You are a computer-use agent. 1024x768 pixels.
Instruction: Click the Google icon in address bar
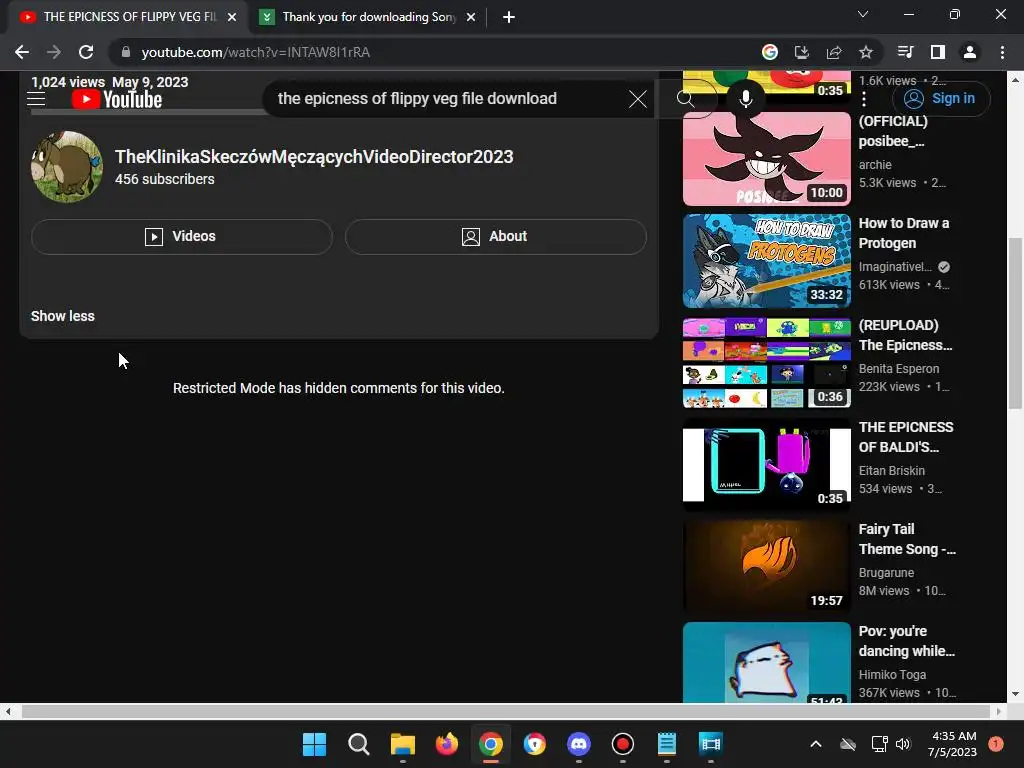click(x=770, y=52)
